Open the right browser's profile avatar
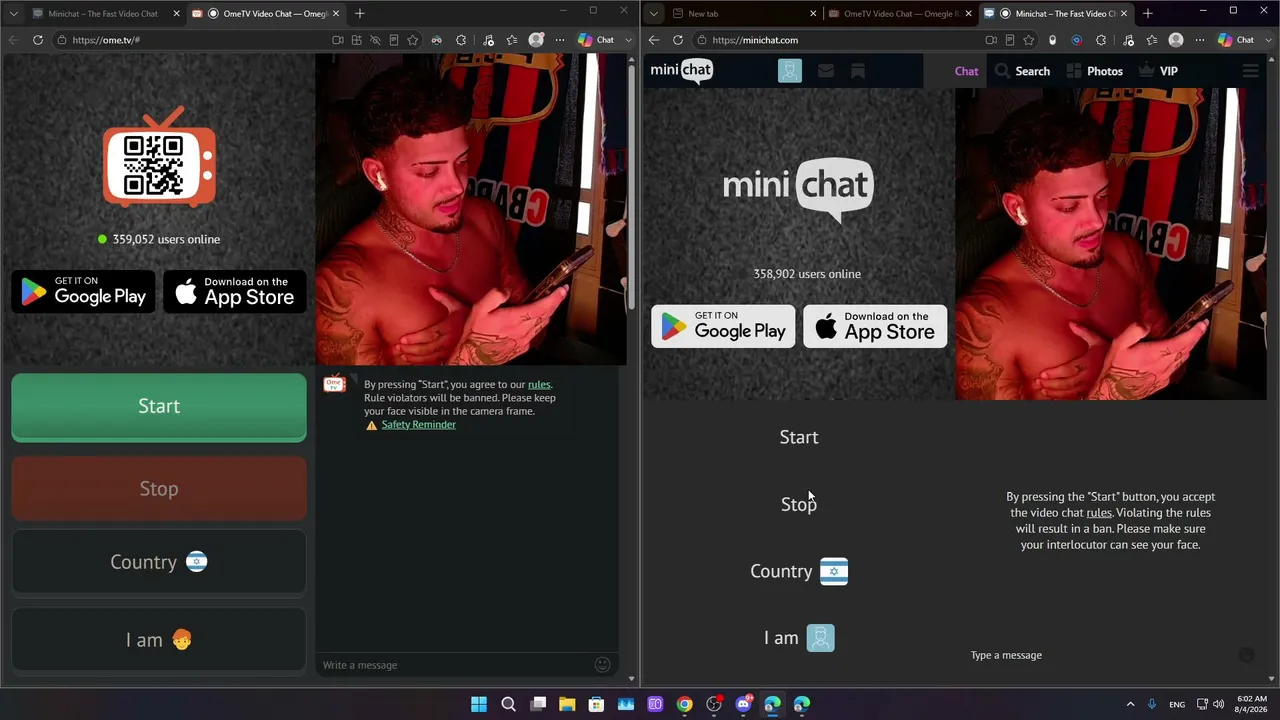Viewport: 1280px width, 720px height. coord(1176,40)
